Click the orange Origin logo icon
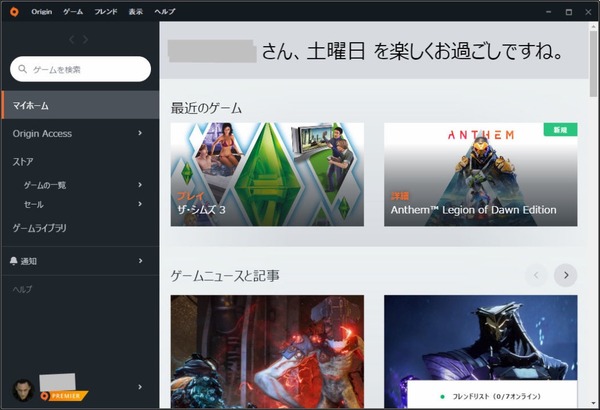 (x=14, y=12)
